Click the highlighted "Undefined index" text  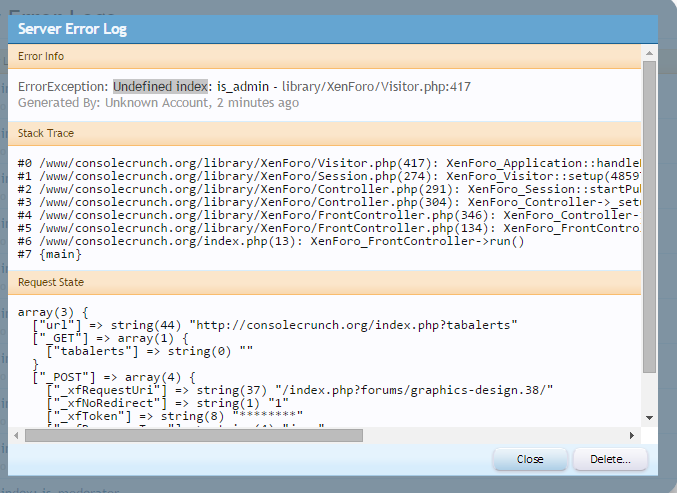pyautogui.click(x=160, y=86)
